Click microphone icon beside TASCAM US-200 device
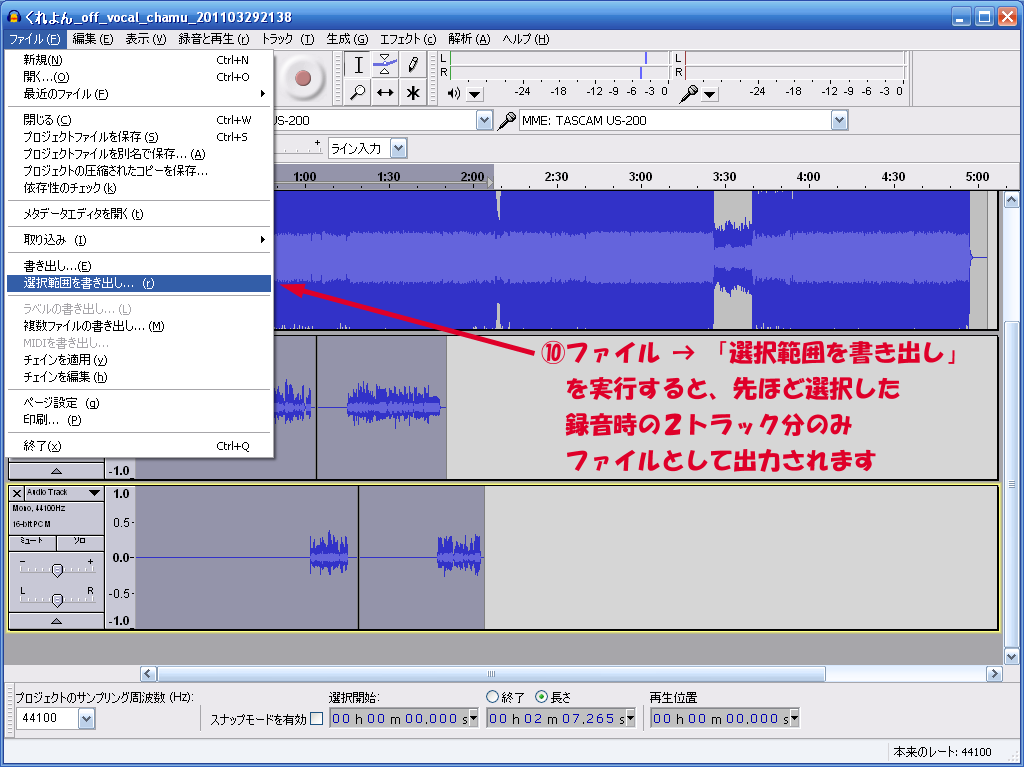 (x=506, y=120)
